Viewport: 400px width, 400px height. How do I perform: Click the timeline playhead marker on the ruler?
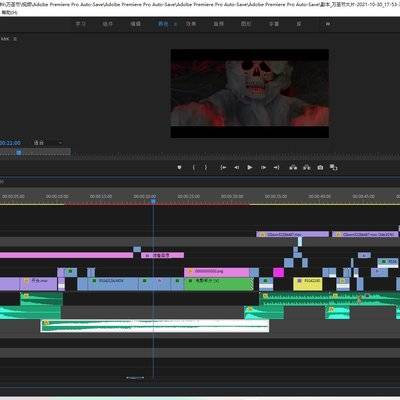153,201
